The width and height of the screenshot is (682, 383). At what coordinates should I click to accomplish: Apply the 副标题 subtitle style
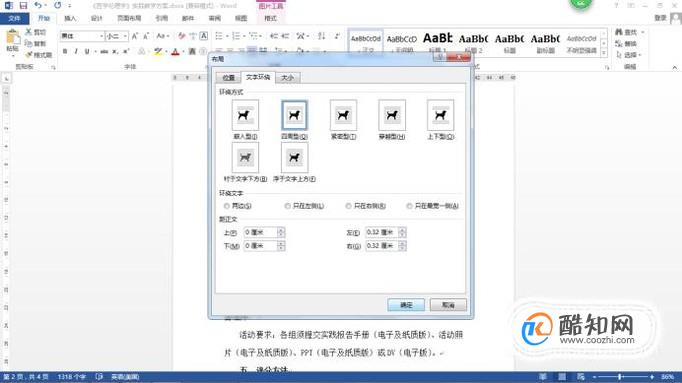545,43
